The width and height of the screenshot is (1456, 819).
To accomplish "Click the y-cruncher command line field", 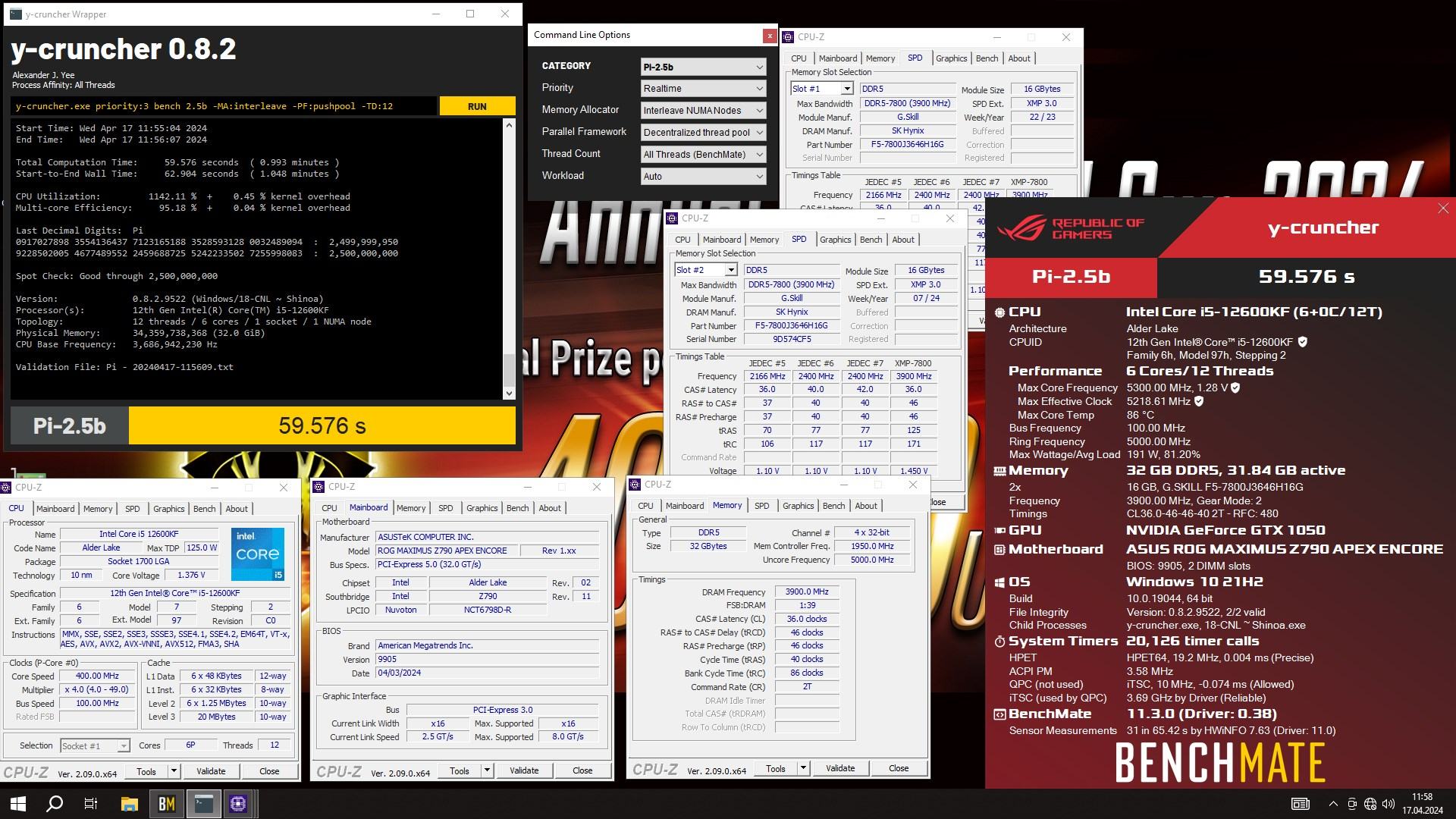I will (x=224, y=106).
